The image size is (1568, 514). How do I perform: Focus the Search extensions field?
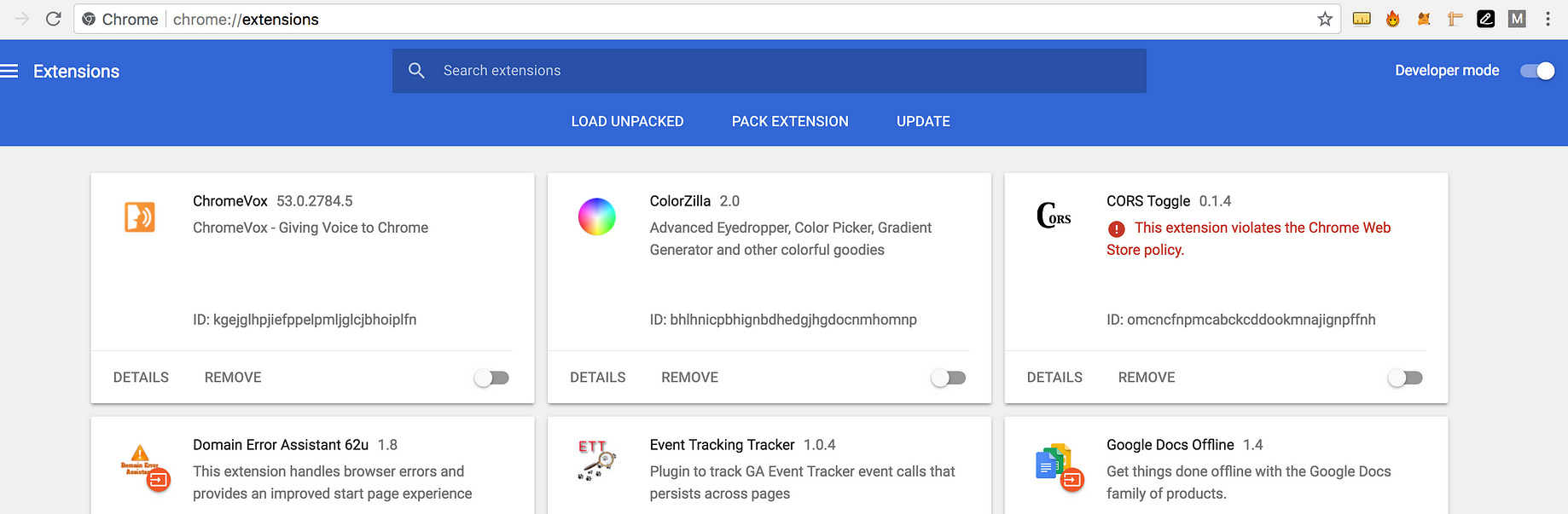click(769, 71)
